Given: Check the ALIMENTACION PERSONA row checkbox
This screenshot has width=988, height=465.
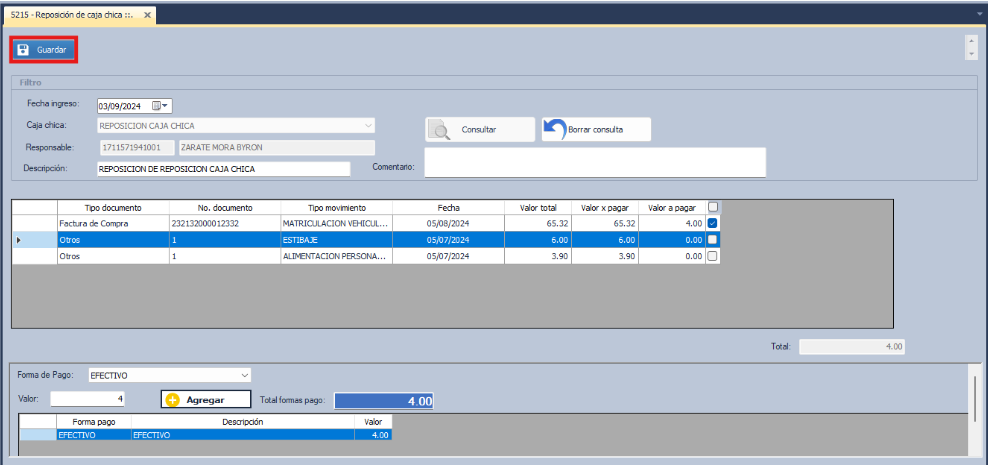Looking at the screenshot, I should (x=712, y=256).
